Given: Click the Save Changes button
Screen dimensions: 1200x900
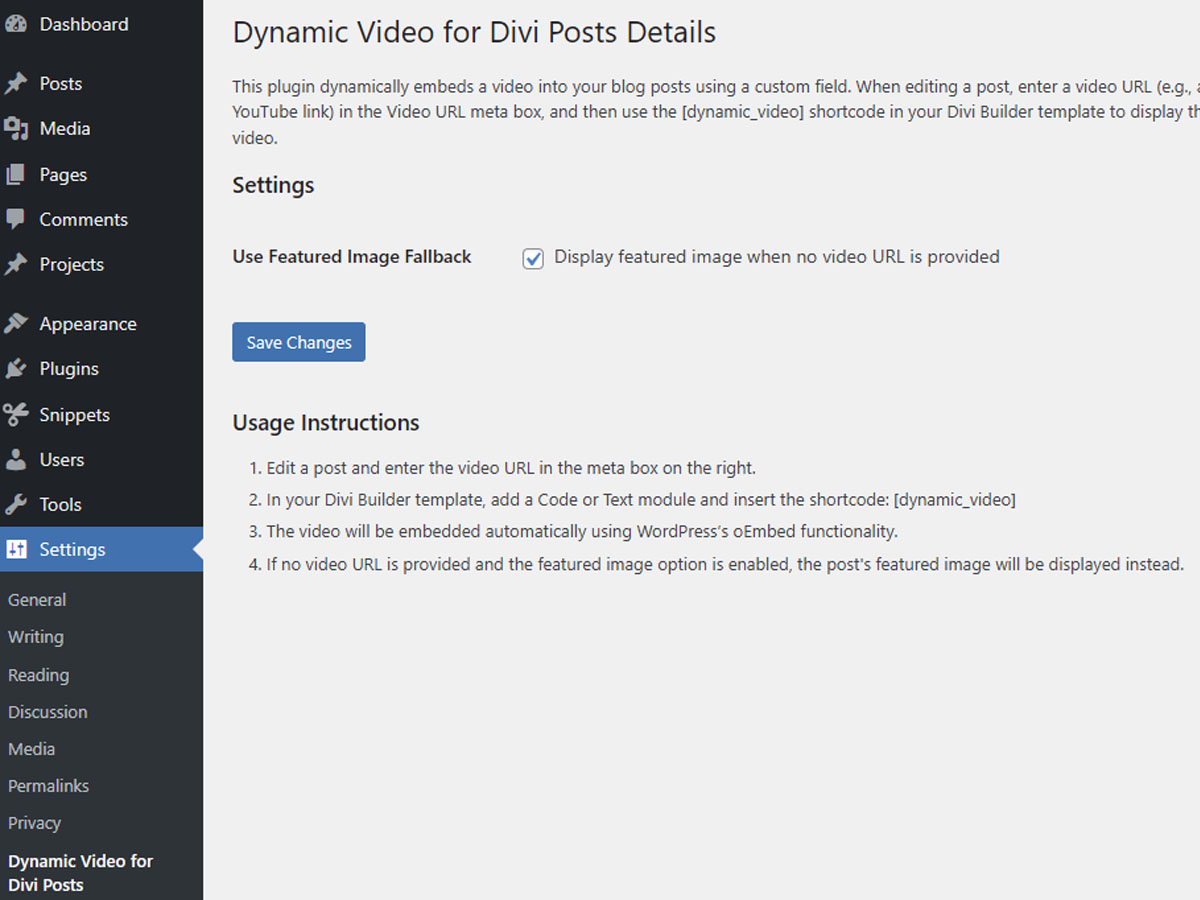Looking at the screenshot, I should pyautogui.click(x=299, y=342).
